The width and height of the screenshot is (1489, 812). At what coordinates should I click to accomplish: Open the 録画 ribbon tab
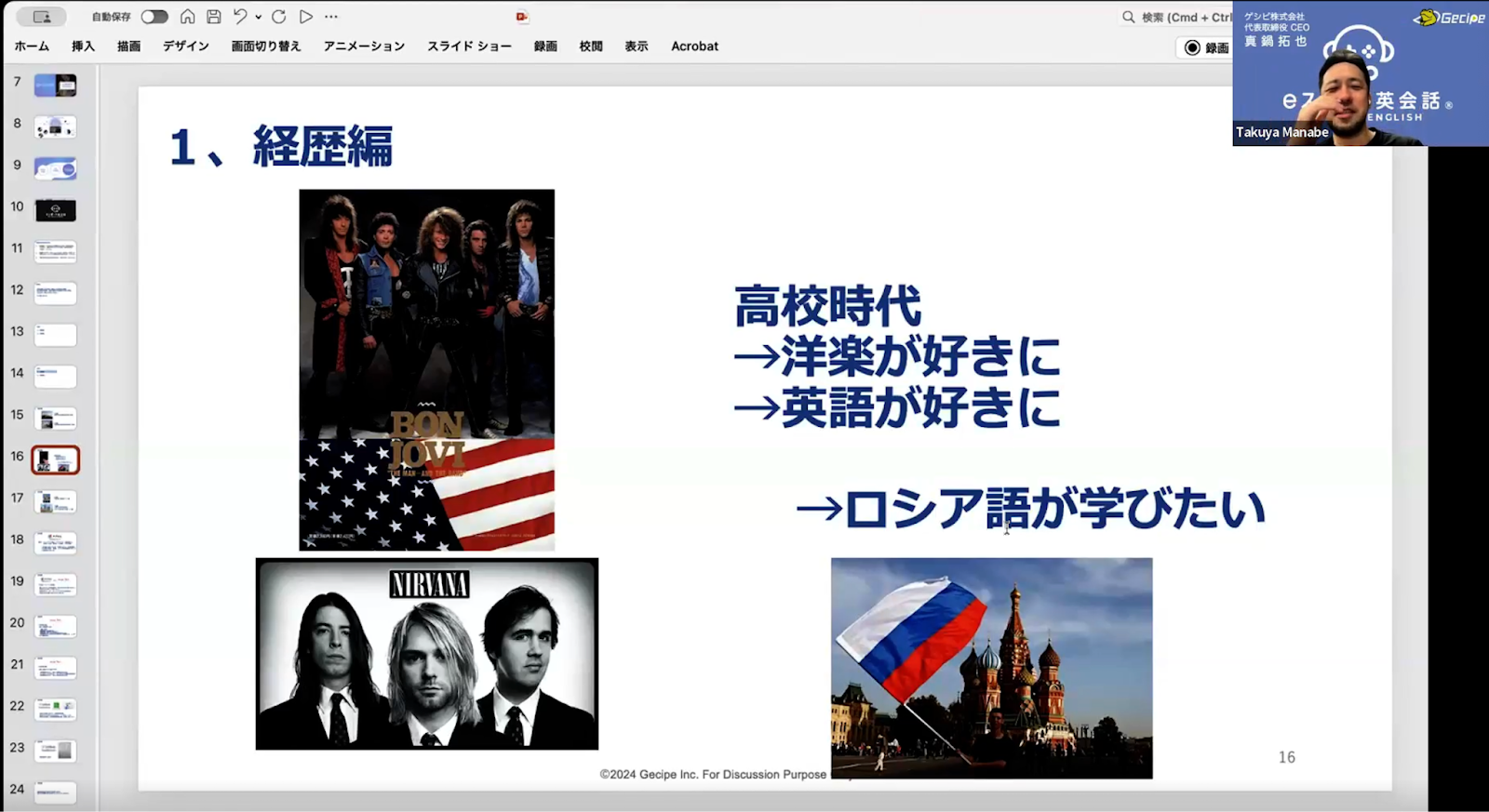(x=545, y=47)
